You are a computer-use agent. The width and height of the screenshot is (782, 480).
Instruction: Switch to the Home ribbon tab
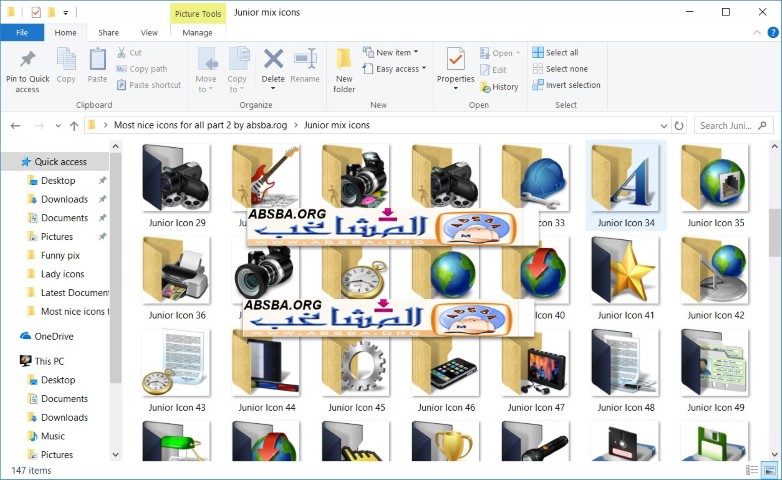(x=65, y=32)
